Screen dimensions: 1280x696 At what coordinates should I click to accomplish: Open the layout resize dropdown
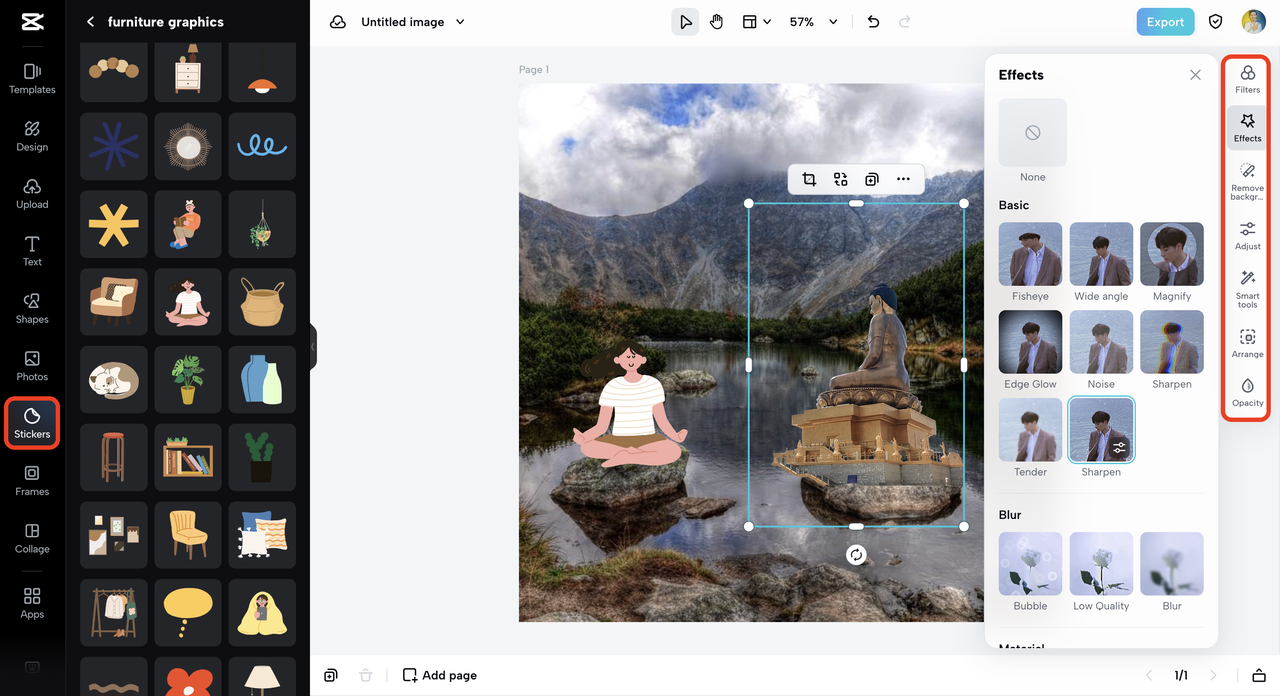(756, 22)
